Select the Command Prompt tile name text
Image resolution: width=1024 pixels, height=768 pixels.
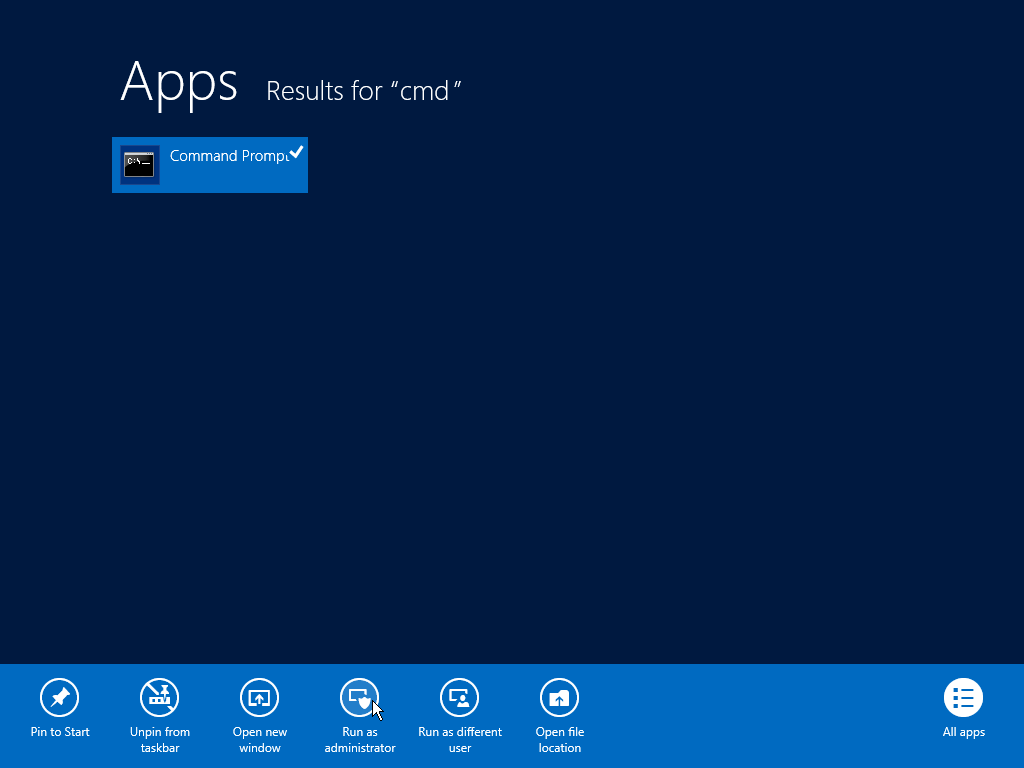point(226,156)
